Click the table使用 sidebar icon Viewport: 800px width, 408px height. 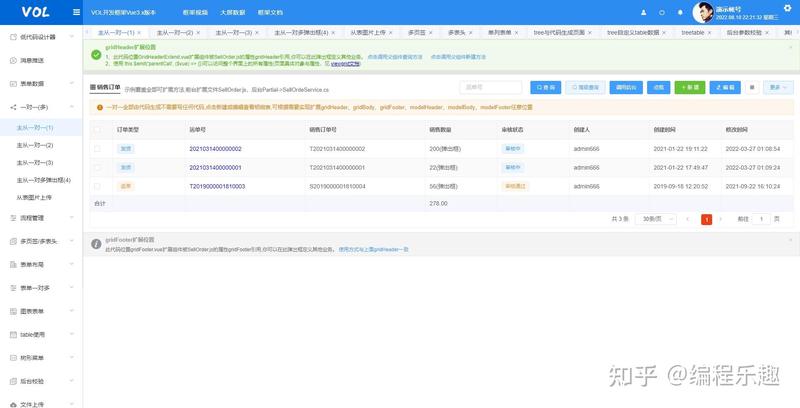point(14,335)
